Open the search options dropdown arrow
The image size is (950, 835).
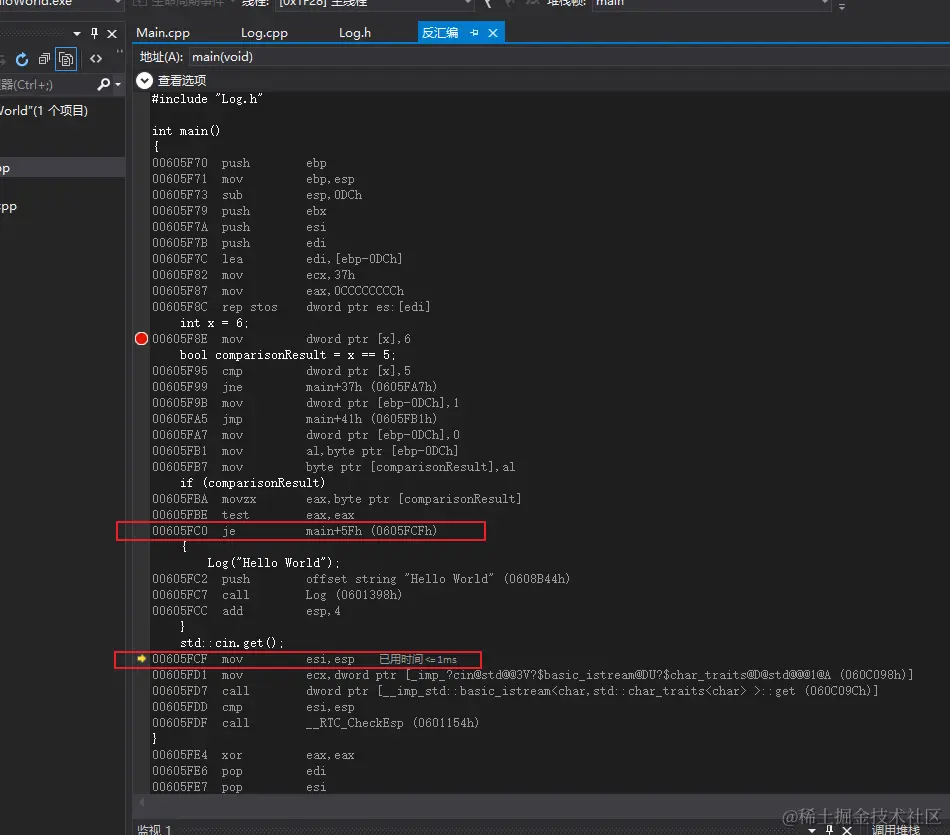(118, 84)
